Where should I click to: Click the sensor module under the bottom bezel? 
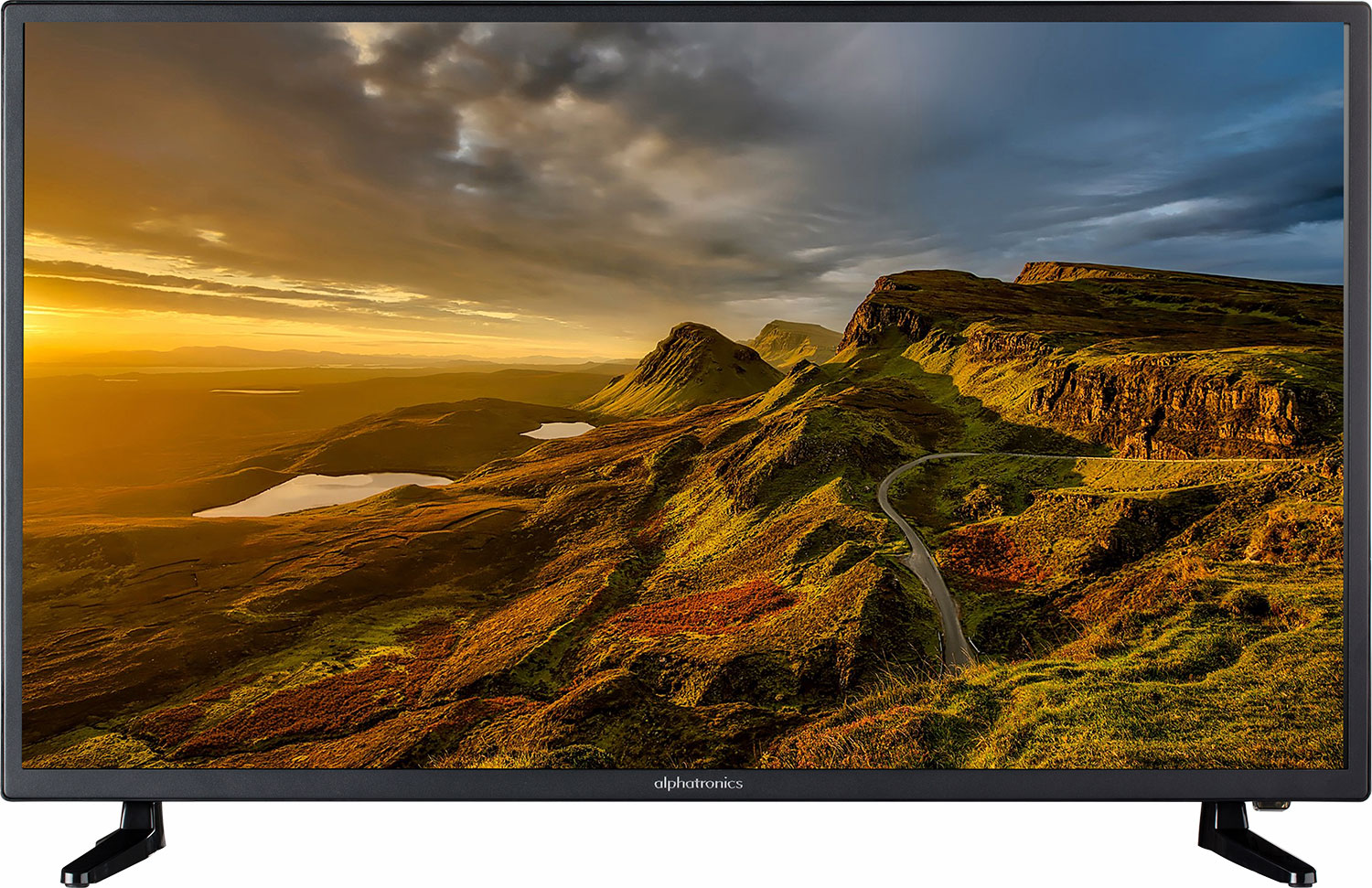click(1270, 805)
